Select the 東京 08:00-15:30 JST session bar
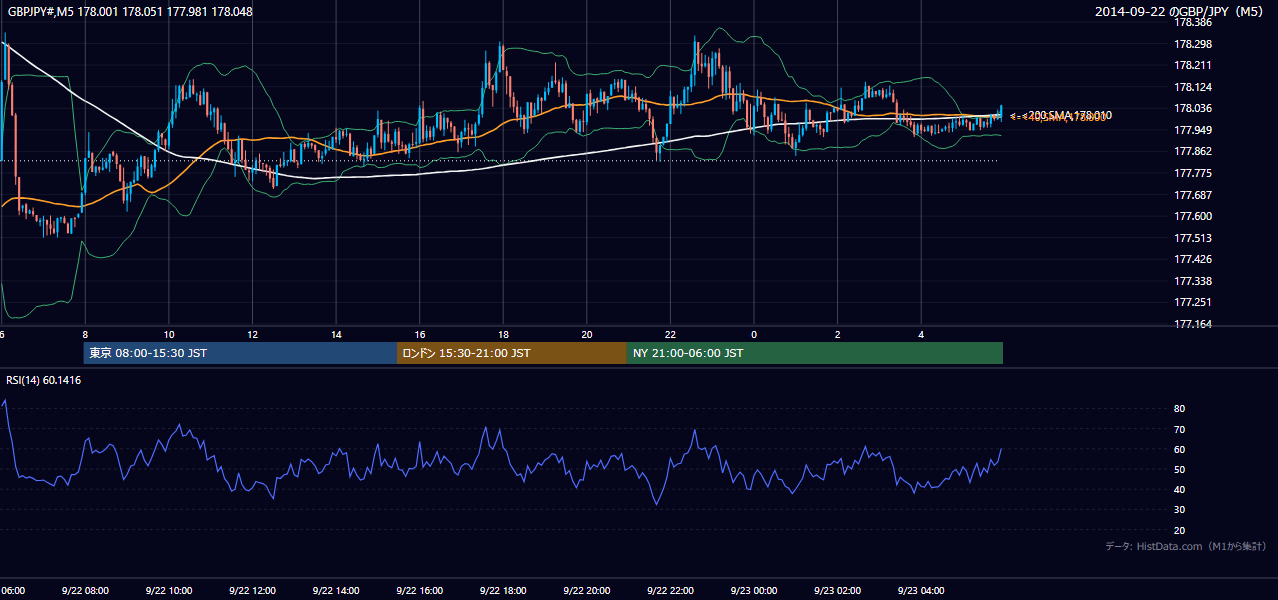This screenshot has height=600, width=1278. coord(240,353)
